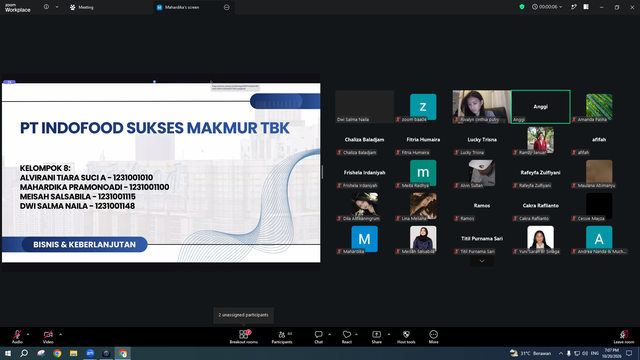Show hidden system tray icons

pos(561,353)
